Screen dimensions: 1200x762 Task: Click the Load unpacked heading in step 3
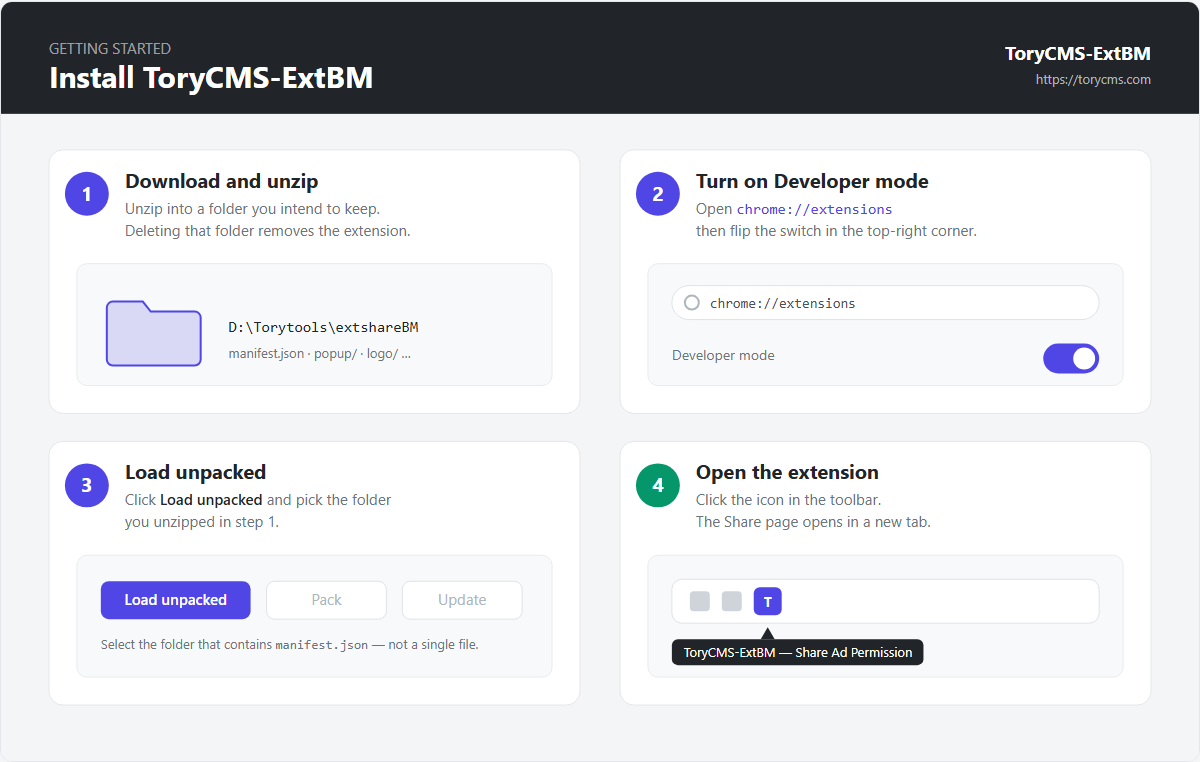pyautogui.click(x=195, y=472)
